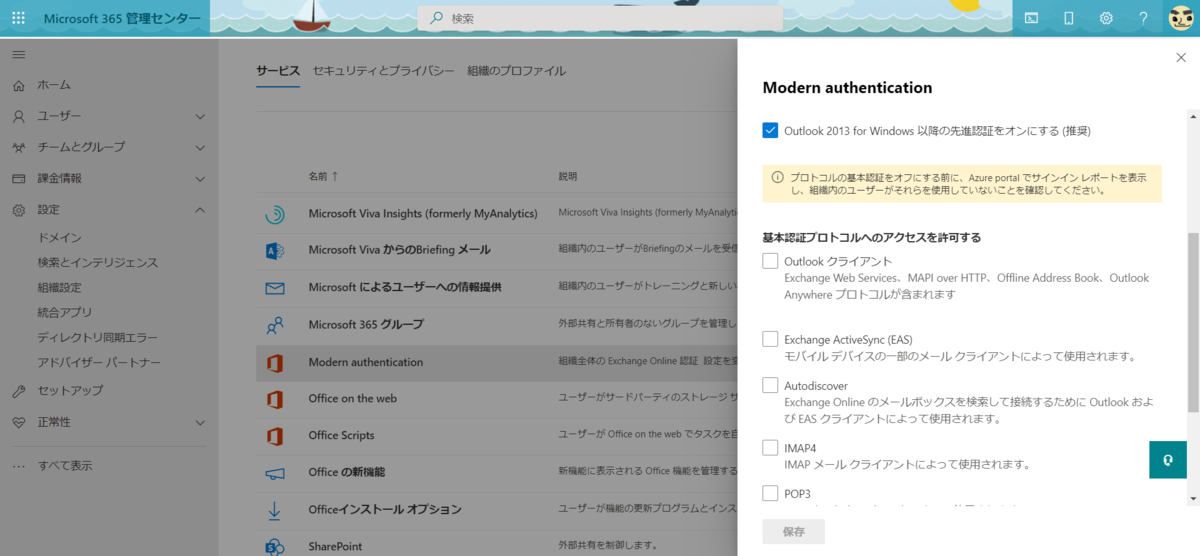1200x556 pixels.
Task: Click the Briefing メール row icon
Action: point(274,250)
